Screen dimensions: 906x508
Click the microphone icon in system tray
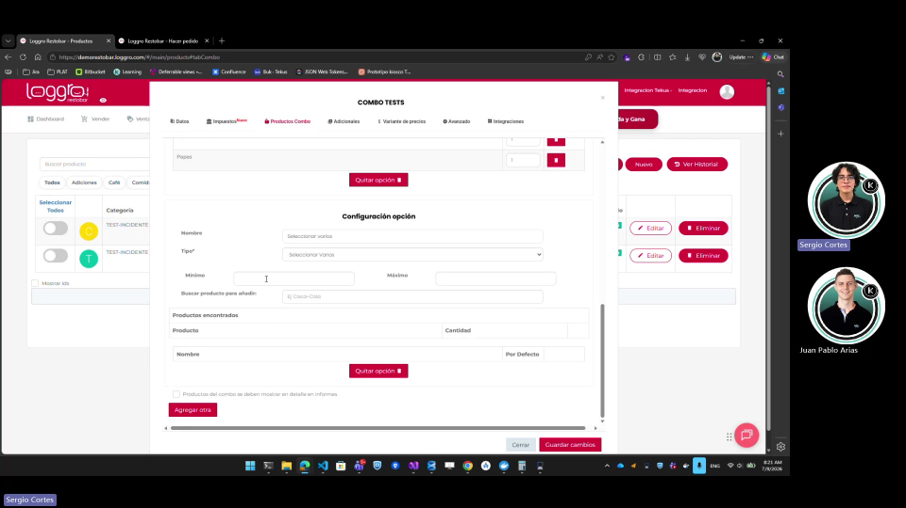[699, 466]
